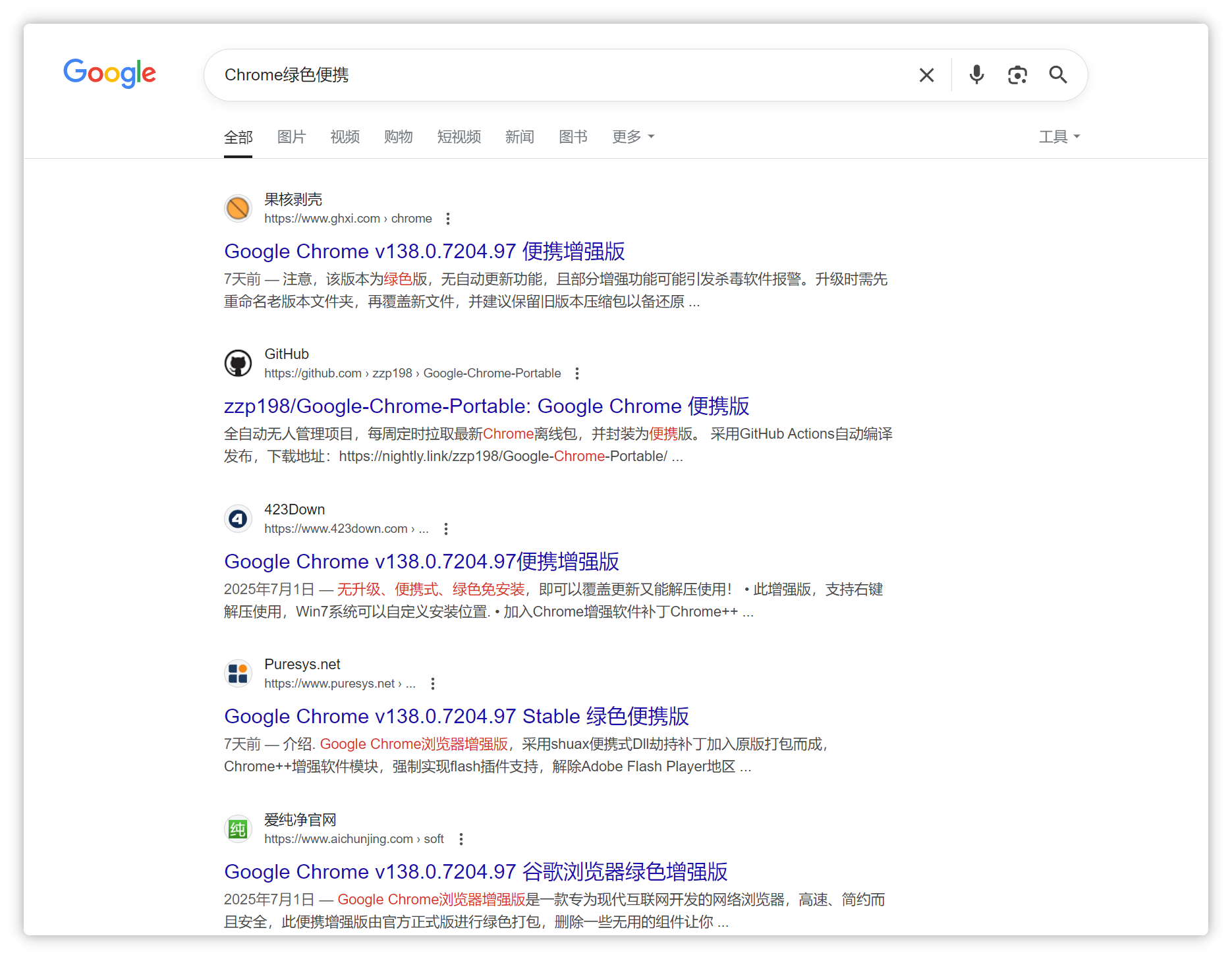This screenshot has width=1232, height=959.
Task: Submit search with magnifier icon
Action: coord(1058,75)
